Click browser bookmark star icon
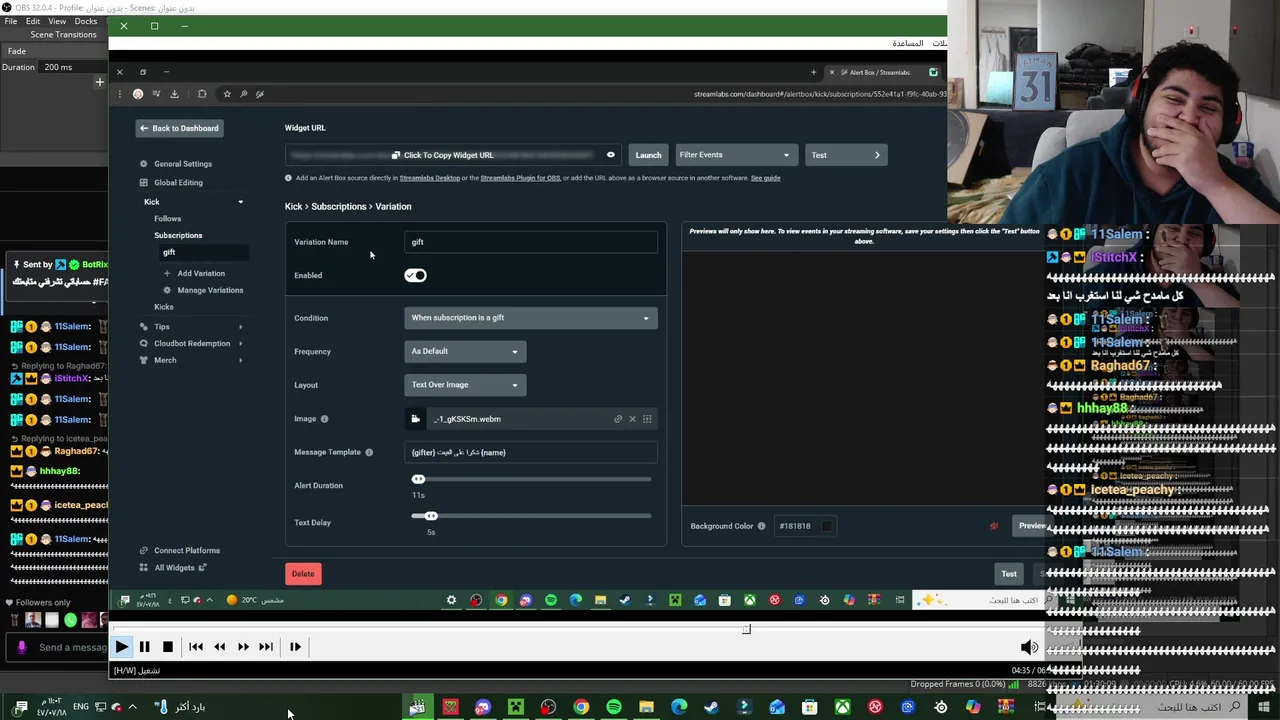The height and width of the screenshot is (720, 1280). pos(227,94)
